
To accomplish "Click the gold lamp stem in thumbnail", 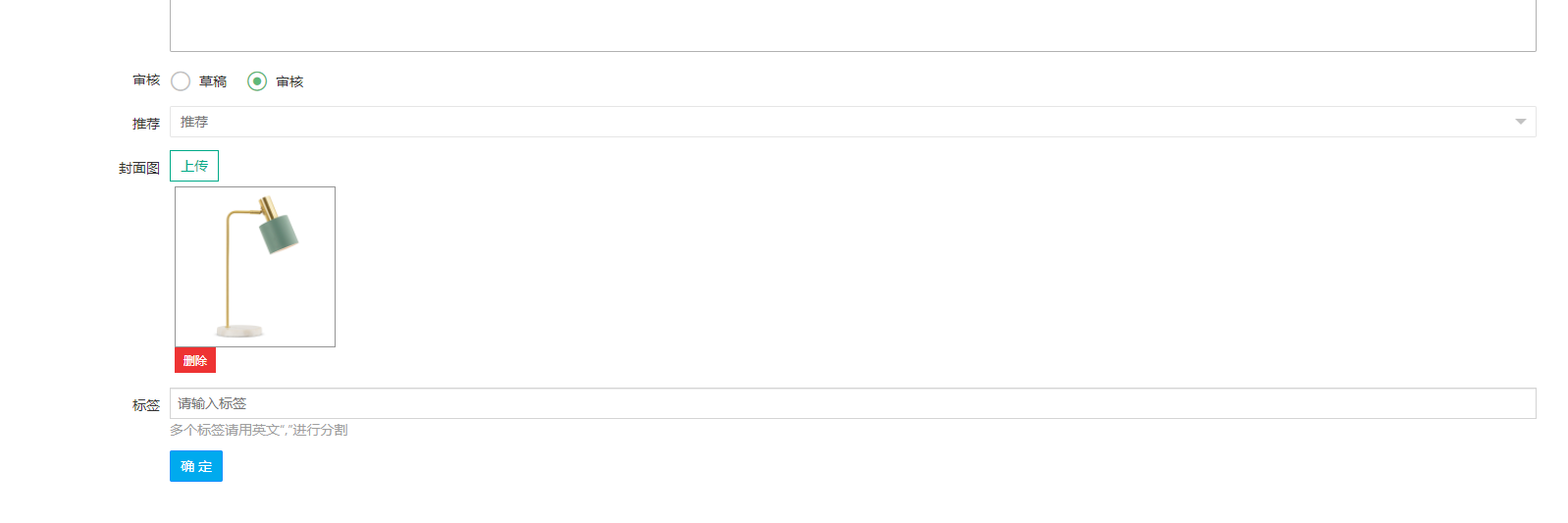I will pos(229,270).
